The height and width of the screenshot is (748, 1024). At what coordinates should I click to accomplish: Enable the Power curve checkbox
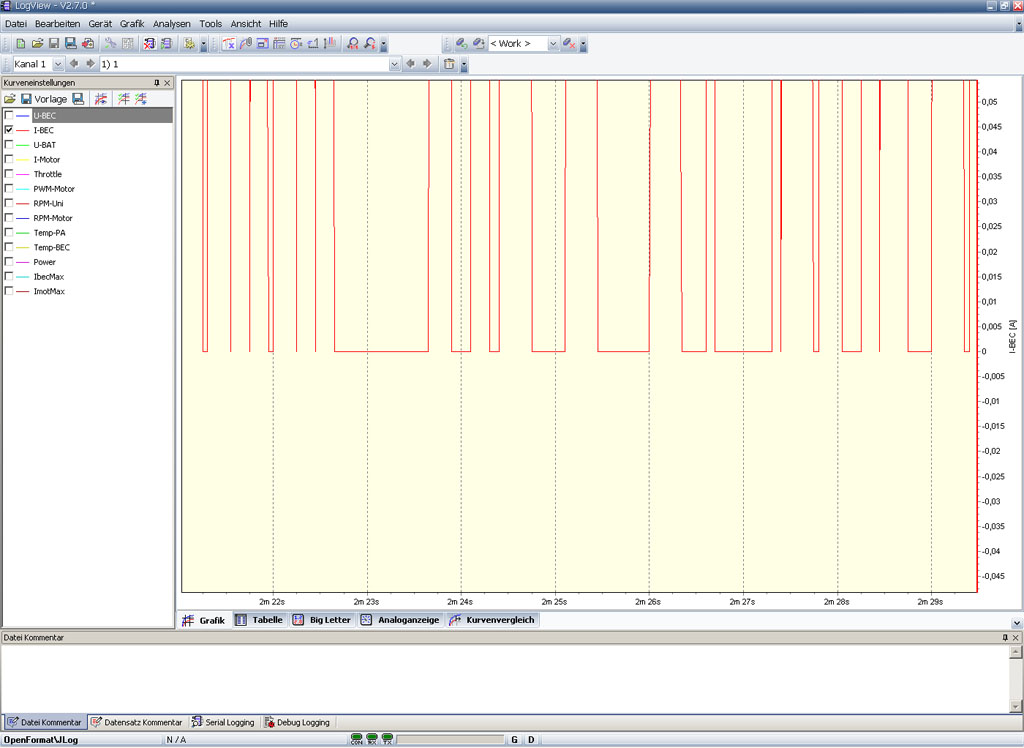tap(9, 262)
